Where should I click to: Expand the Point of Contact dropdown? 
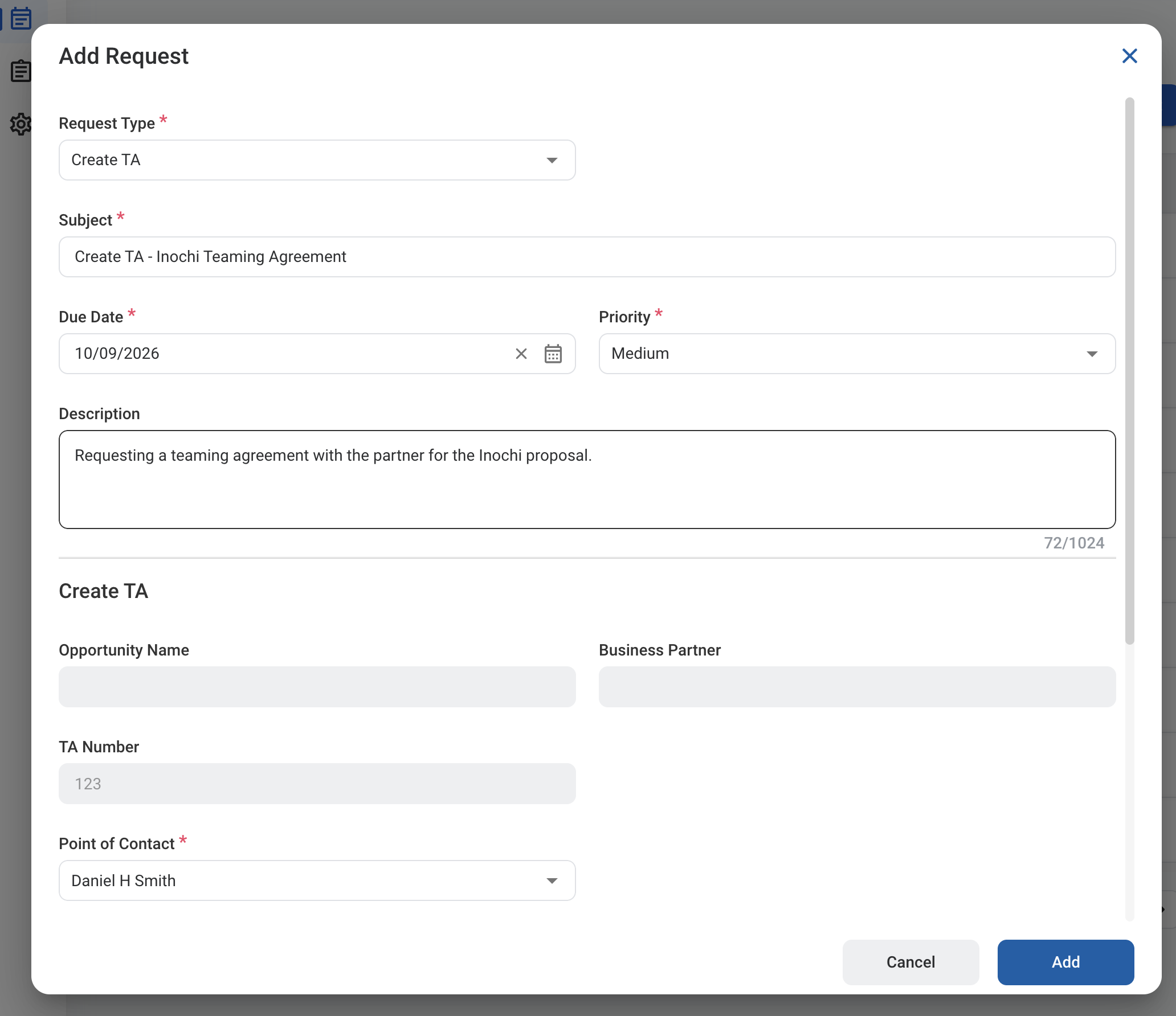click(317, 880)
